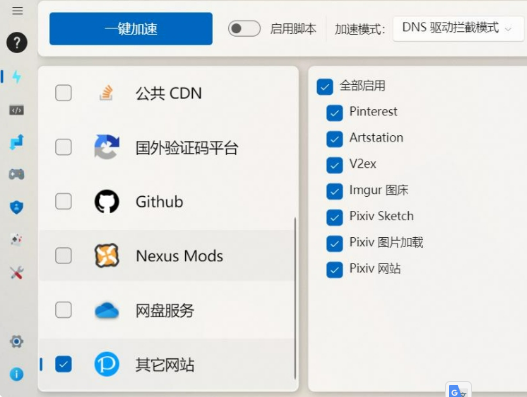Uncheck the Pixiv 图片加载 checkbox
This screenshot has height=397, width=527.
pyautogui.click(x=334, y=244)
